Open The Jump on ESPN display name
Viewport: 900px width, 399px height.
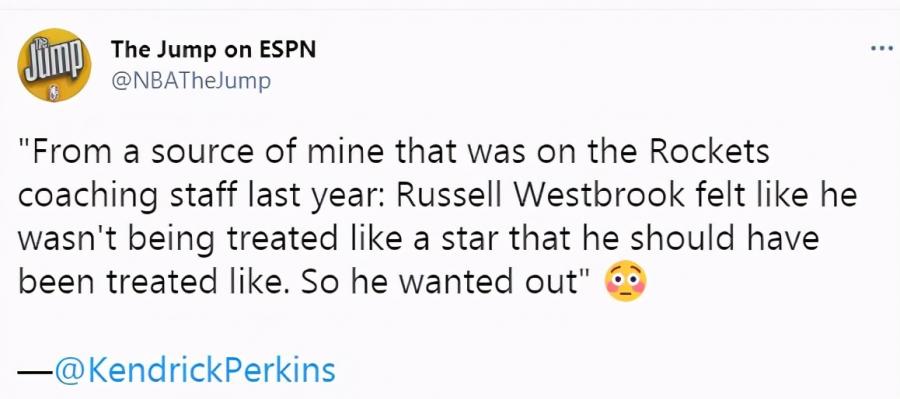[x=214, y=50]
